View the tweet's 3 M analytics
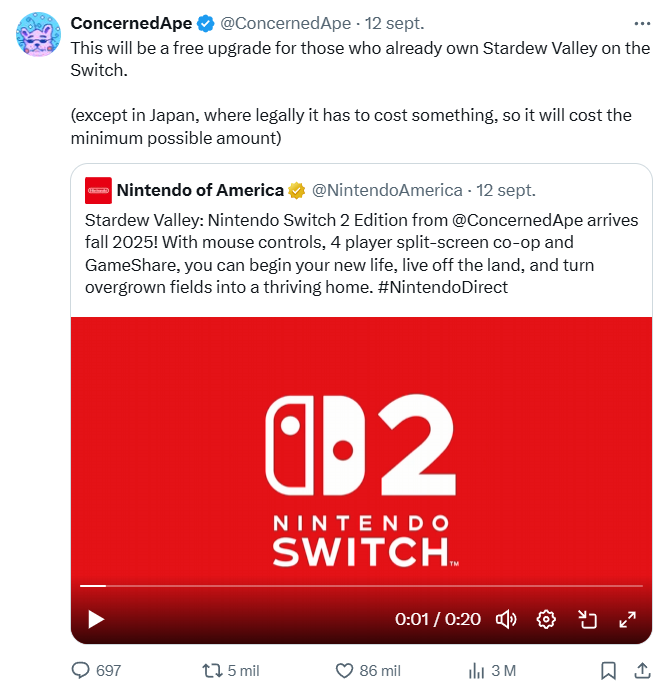 point(477,670)
